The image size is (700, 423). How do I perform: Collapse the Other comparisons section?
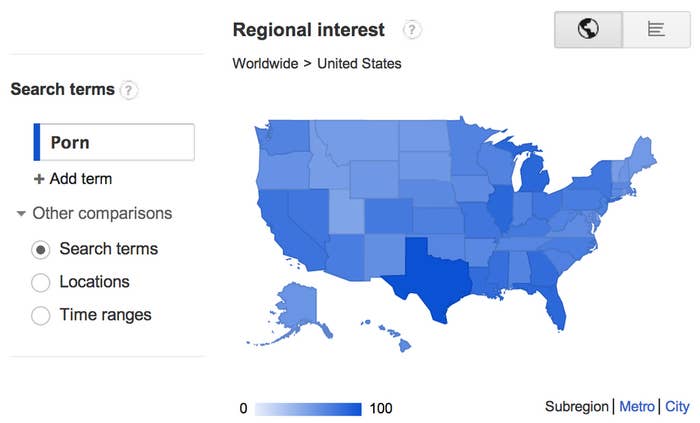tap(21, 213)
